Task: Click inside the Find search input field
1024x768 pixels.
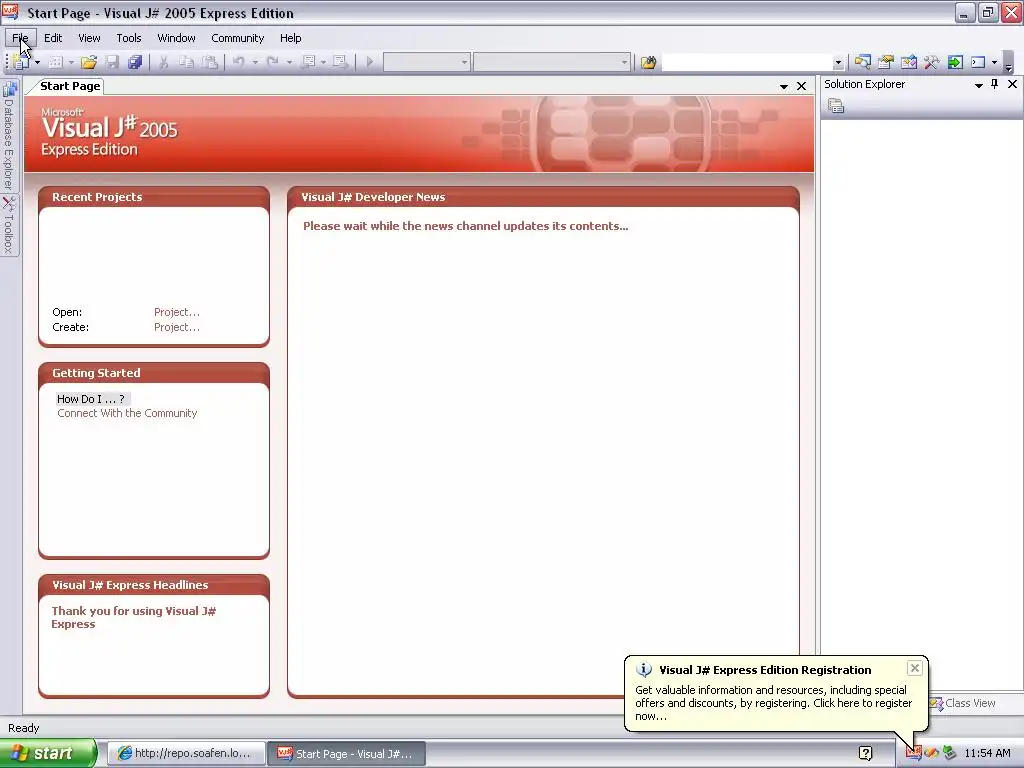Action: click(747, 62)
